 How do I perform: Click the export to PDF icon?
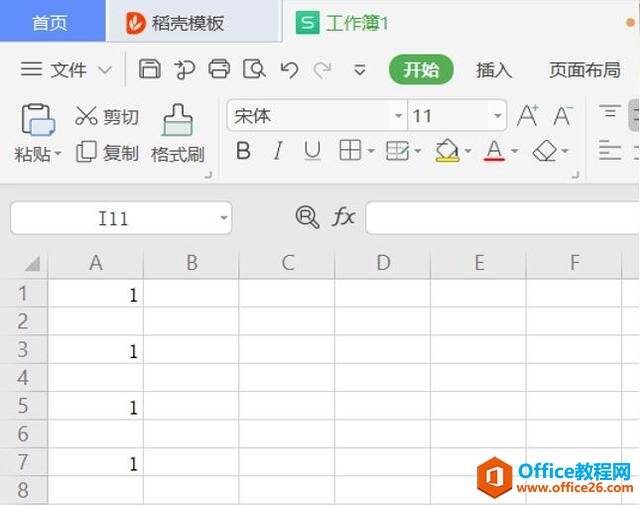click(184, 69)
